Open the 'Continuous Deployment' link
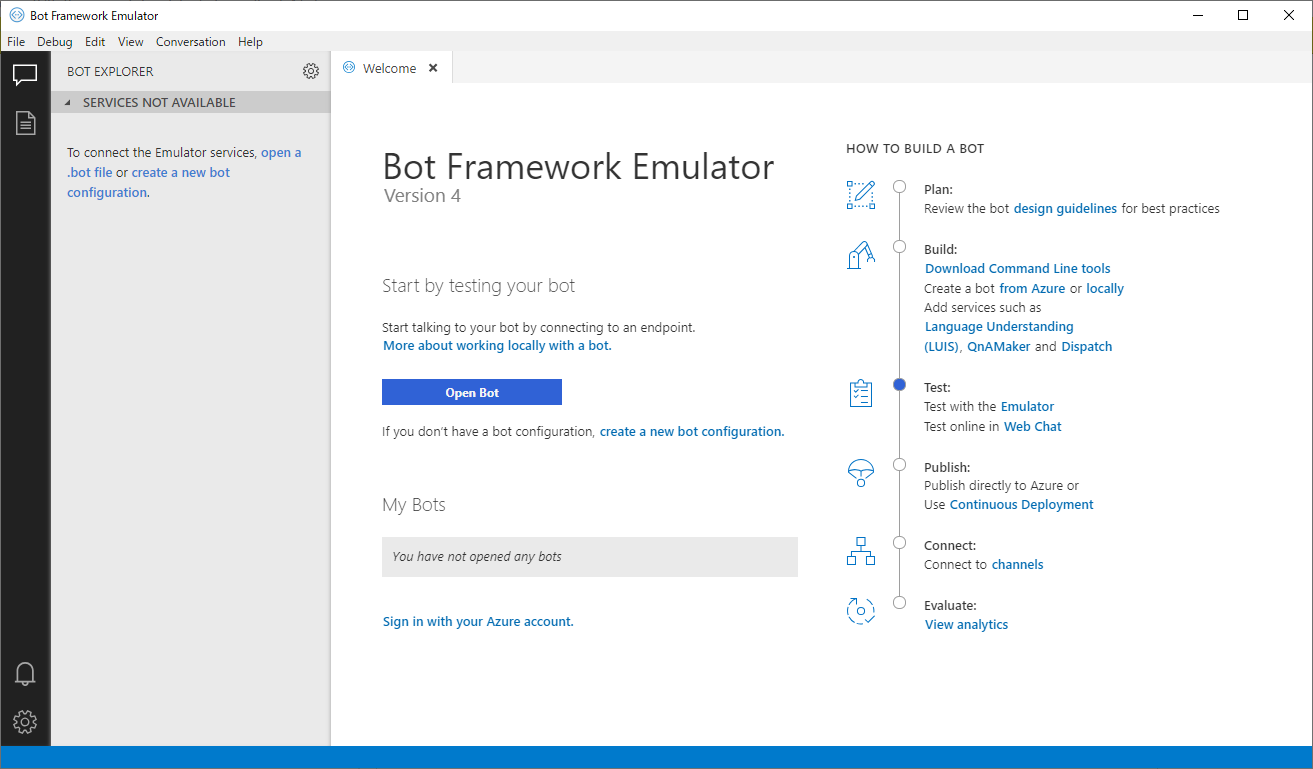The height and width of the screenshot is (769, 1313). click(1021, 505)
